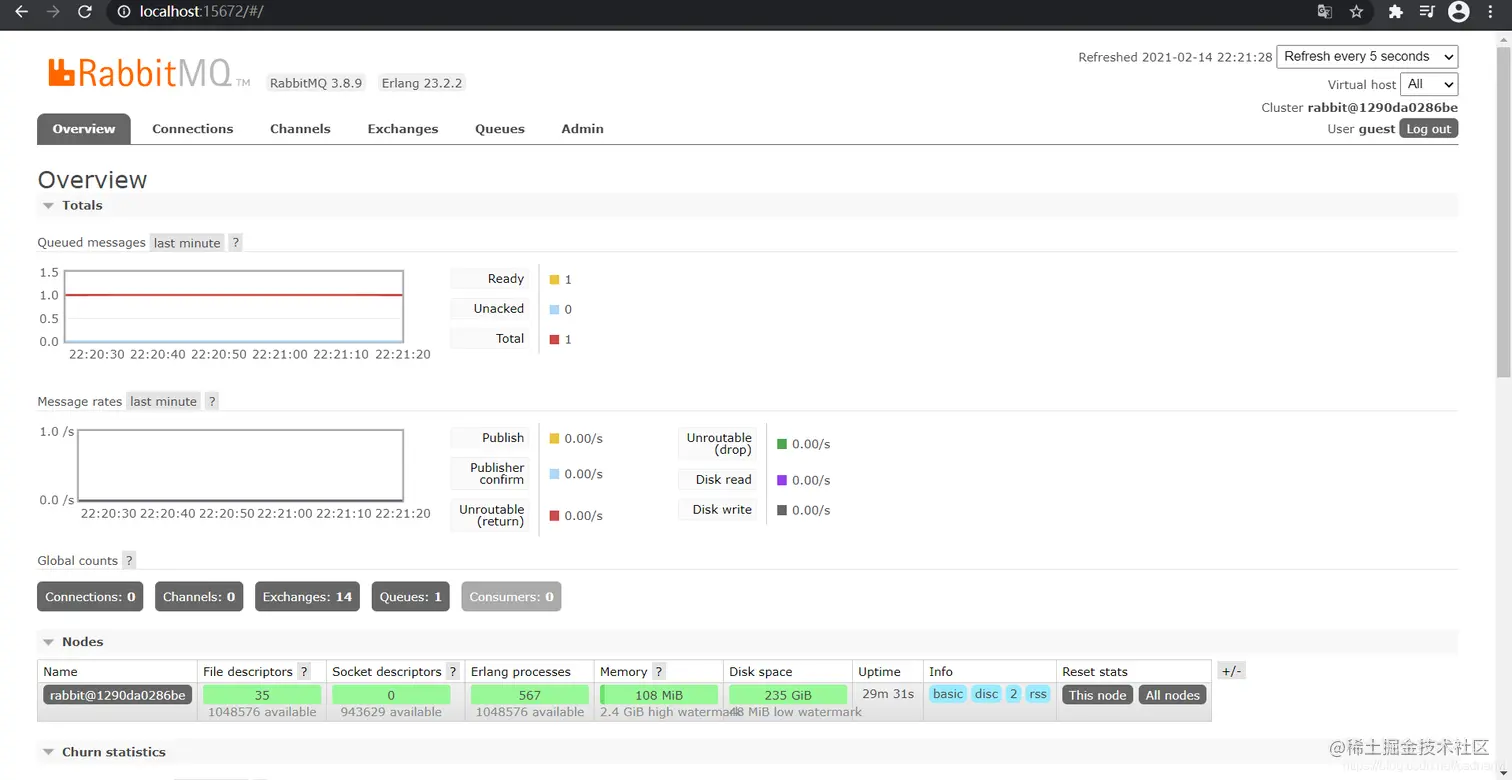
Task: Reset stats for This node
Action: point(1097,695)
